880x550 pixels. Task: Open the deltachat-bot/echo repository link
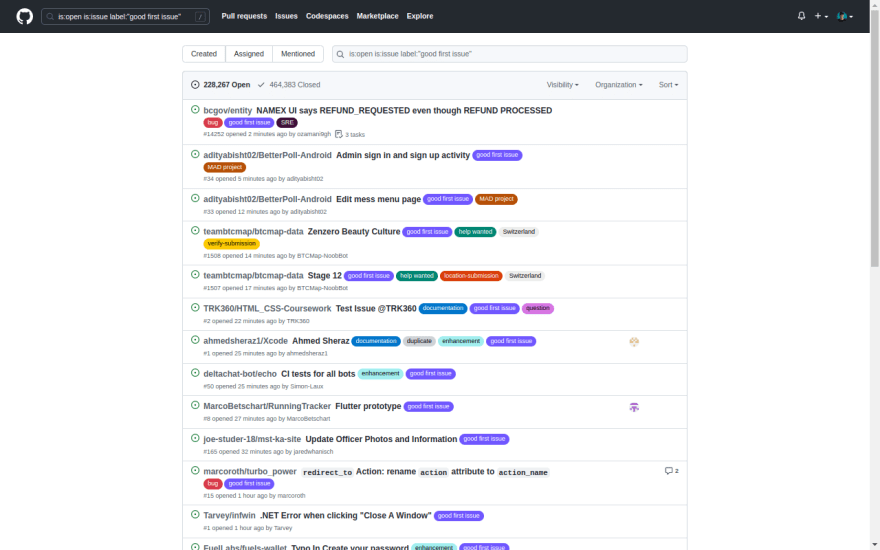[x=240, y=374]
